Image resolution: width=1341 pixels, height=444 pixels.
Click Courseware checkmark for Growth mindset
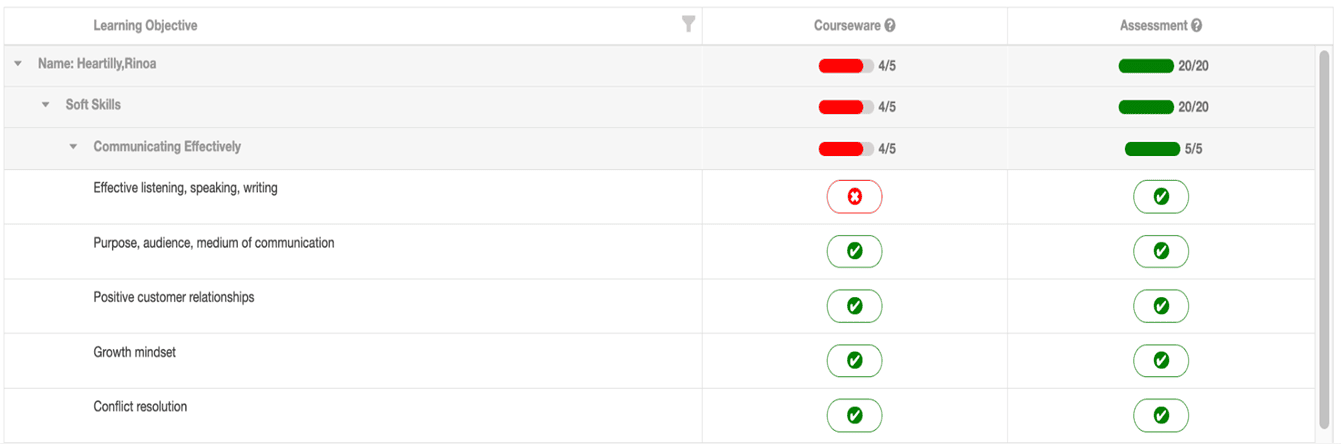click(854, 360)
